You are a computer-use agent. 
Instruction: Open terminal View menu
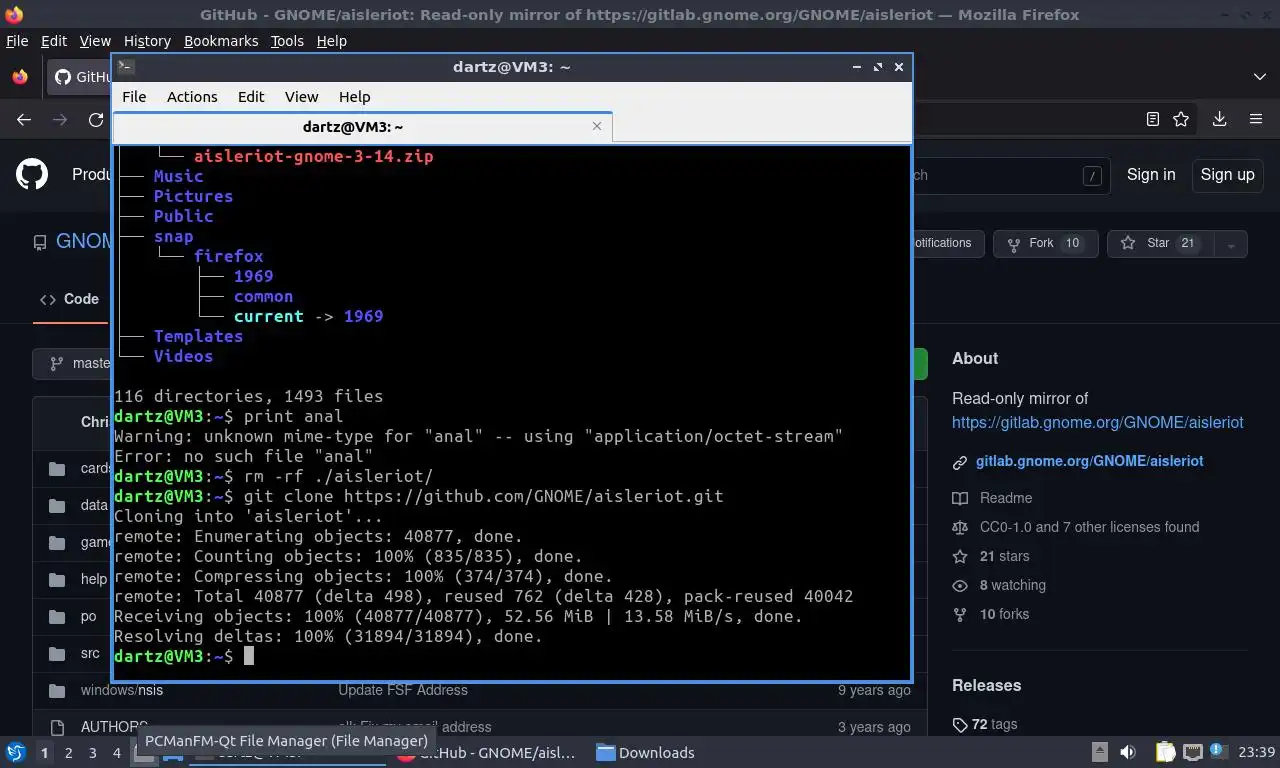pyautogui.click(x=301, y=97)
